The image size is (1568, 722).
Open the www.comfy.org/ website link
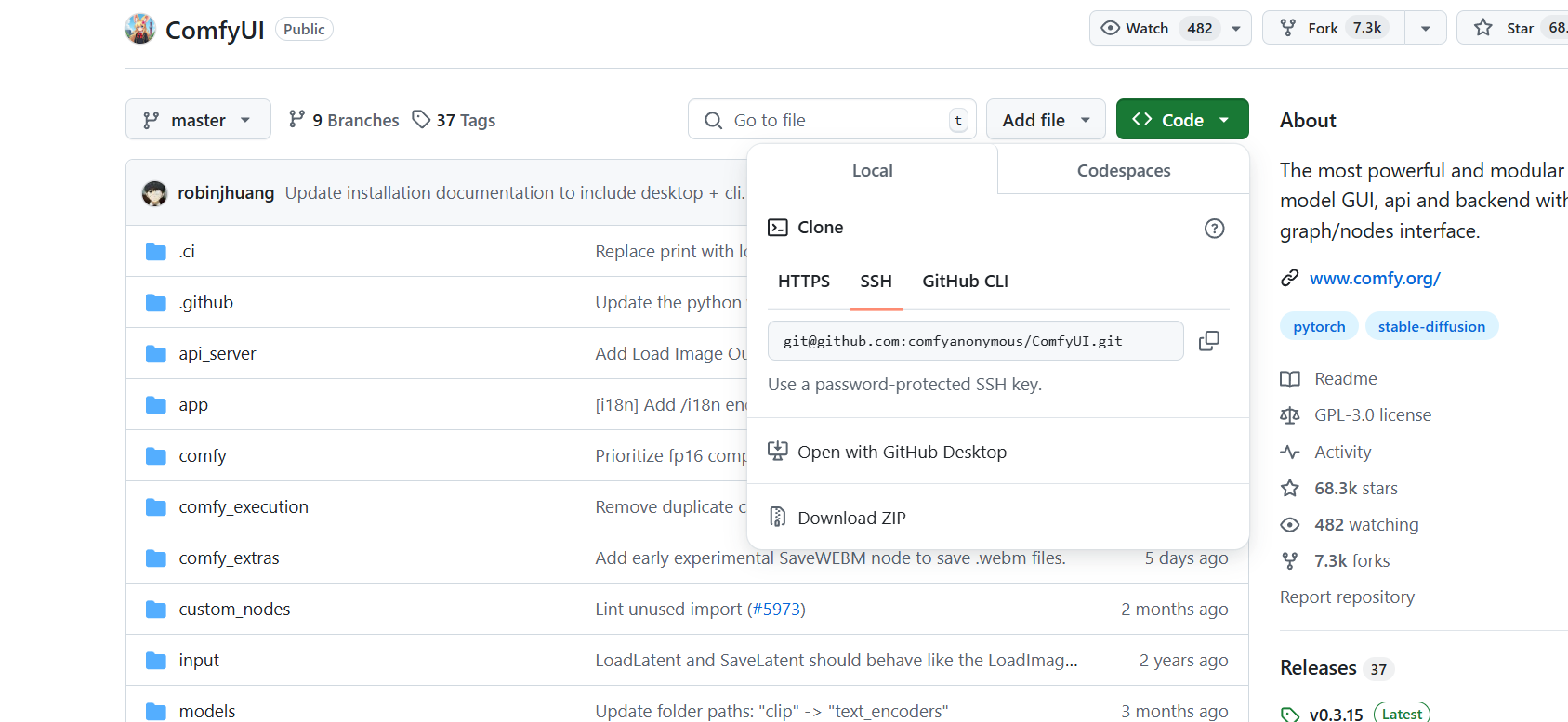click(x=1375, y=279)
